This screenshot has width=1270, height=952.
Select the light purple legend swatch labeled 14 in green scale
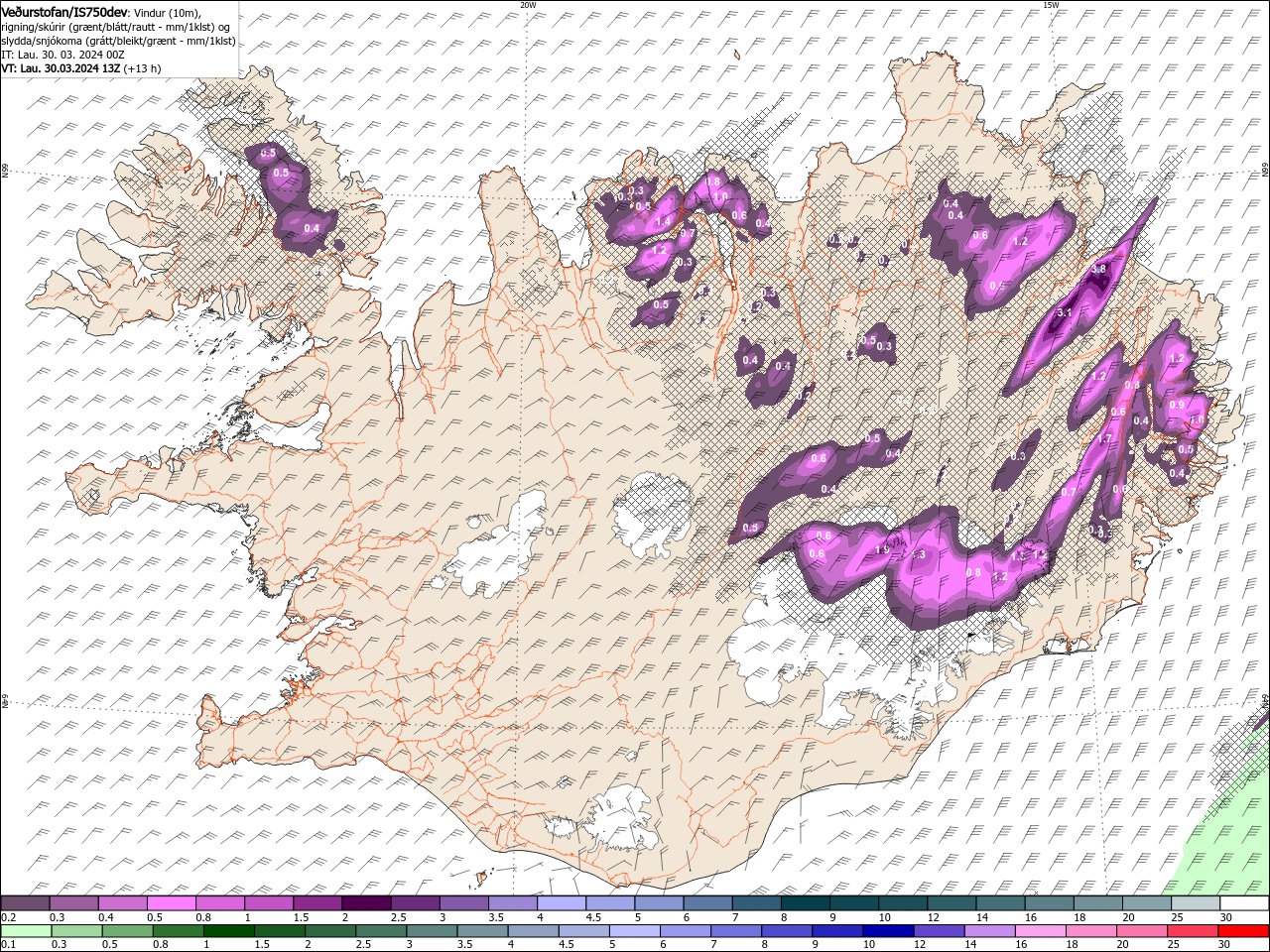[990, 931]
